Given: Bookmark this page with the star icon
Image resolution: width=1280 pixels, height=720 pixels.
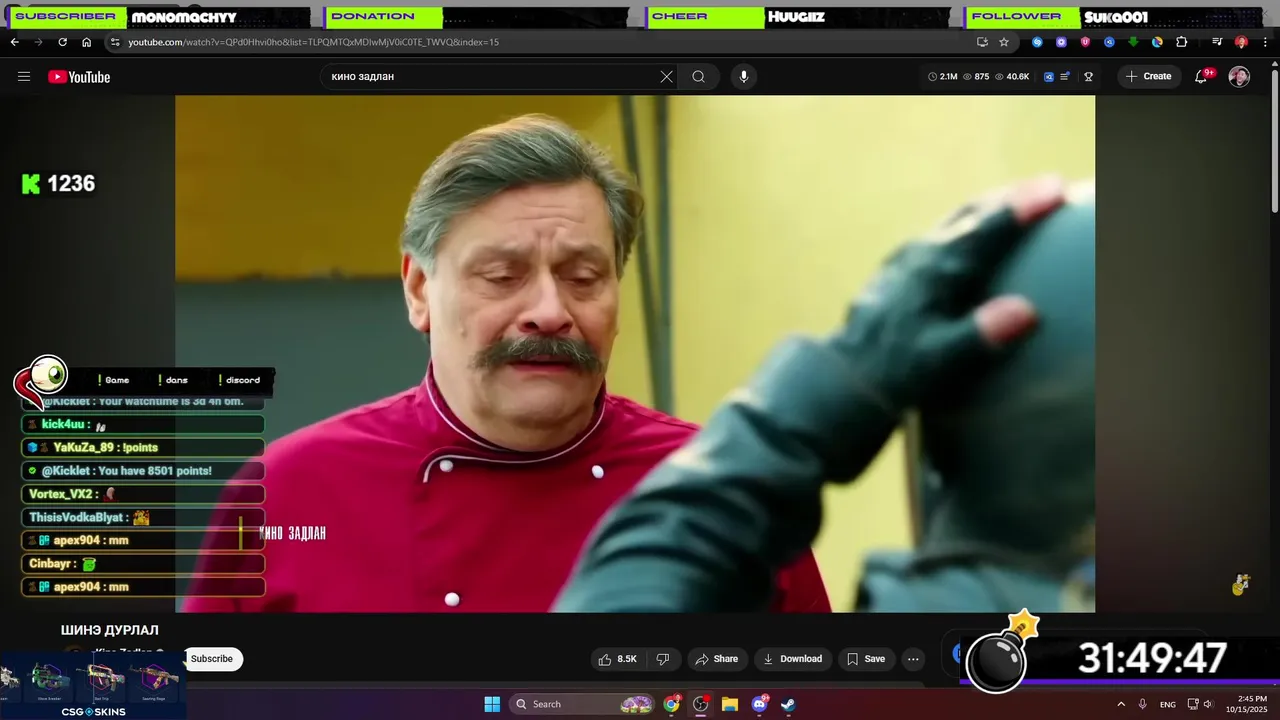Looking at the screenshot, I should [x=1004, y=42].
